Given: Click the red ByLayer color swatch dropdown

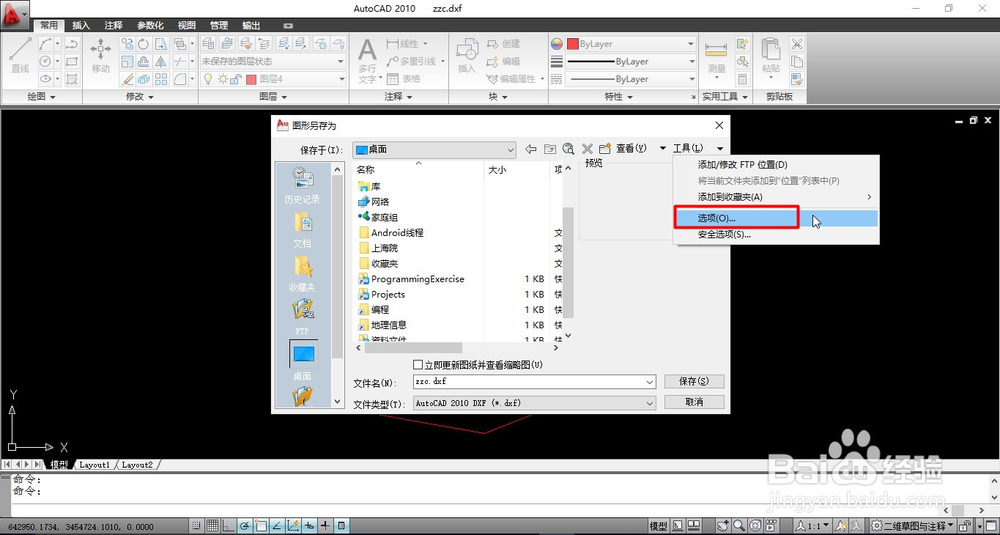Looking at the screenshot, I should coord(631,44).
